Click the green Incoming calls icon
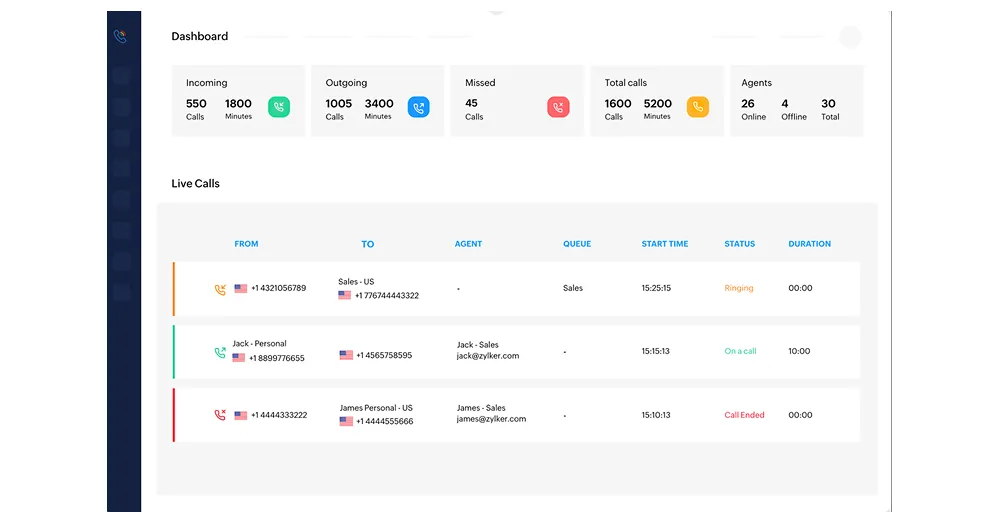Viewport: 1000px width, 512px height. (x=279, y=106)
